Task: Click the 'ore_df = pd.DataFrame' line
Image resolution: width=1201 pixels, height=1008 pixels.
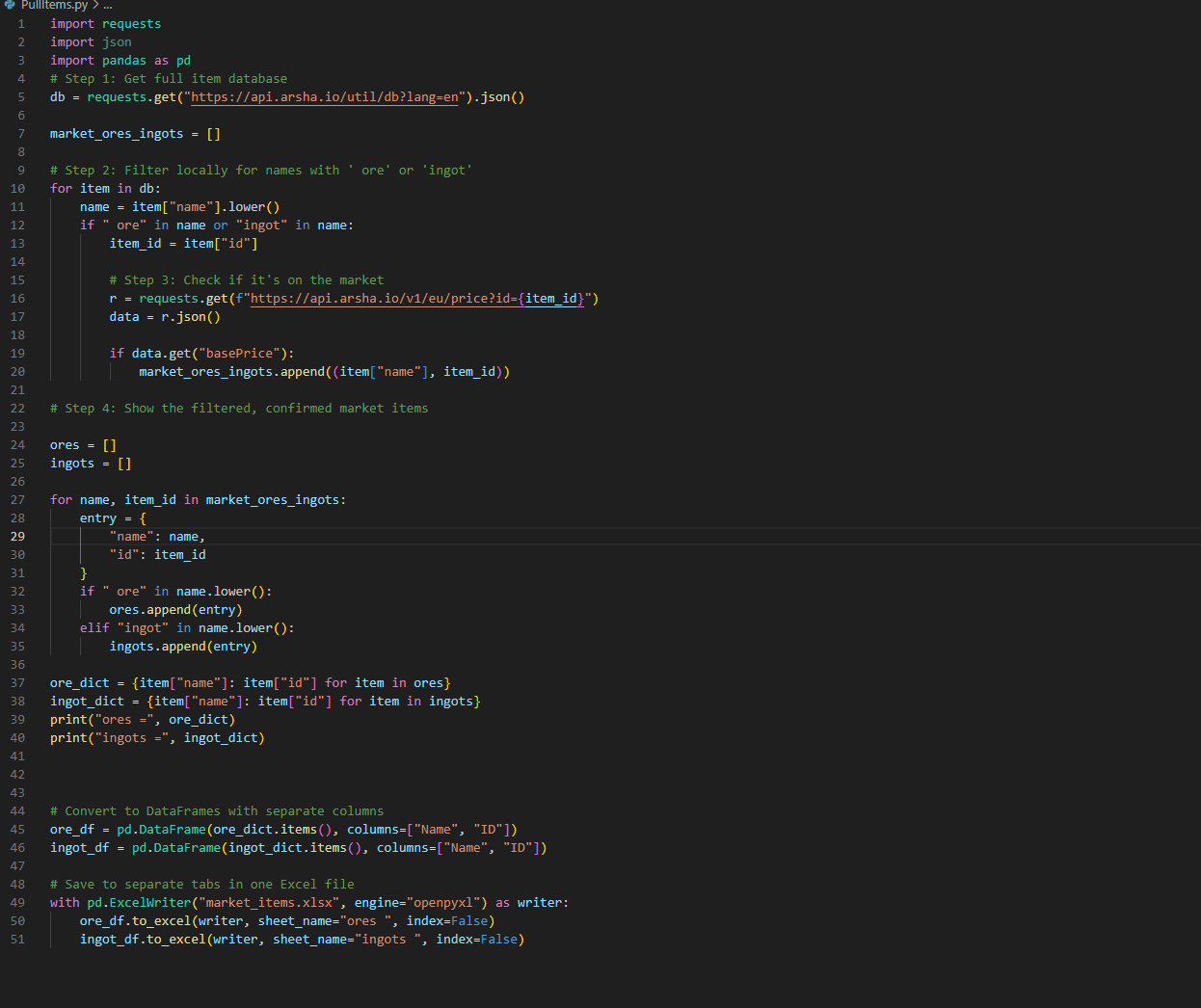Action: [x=283, y=830]
